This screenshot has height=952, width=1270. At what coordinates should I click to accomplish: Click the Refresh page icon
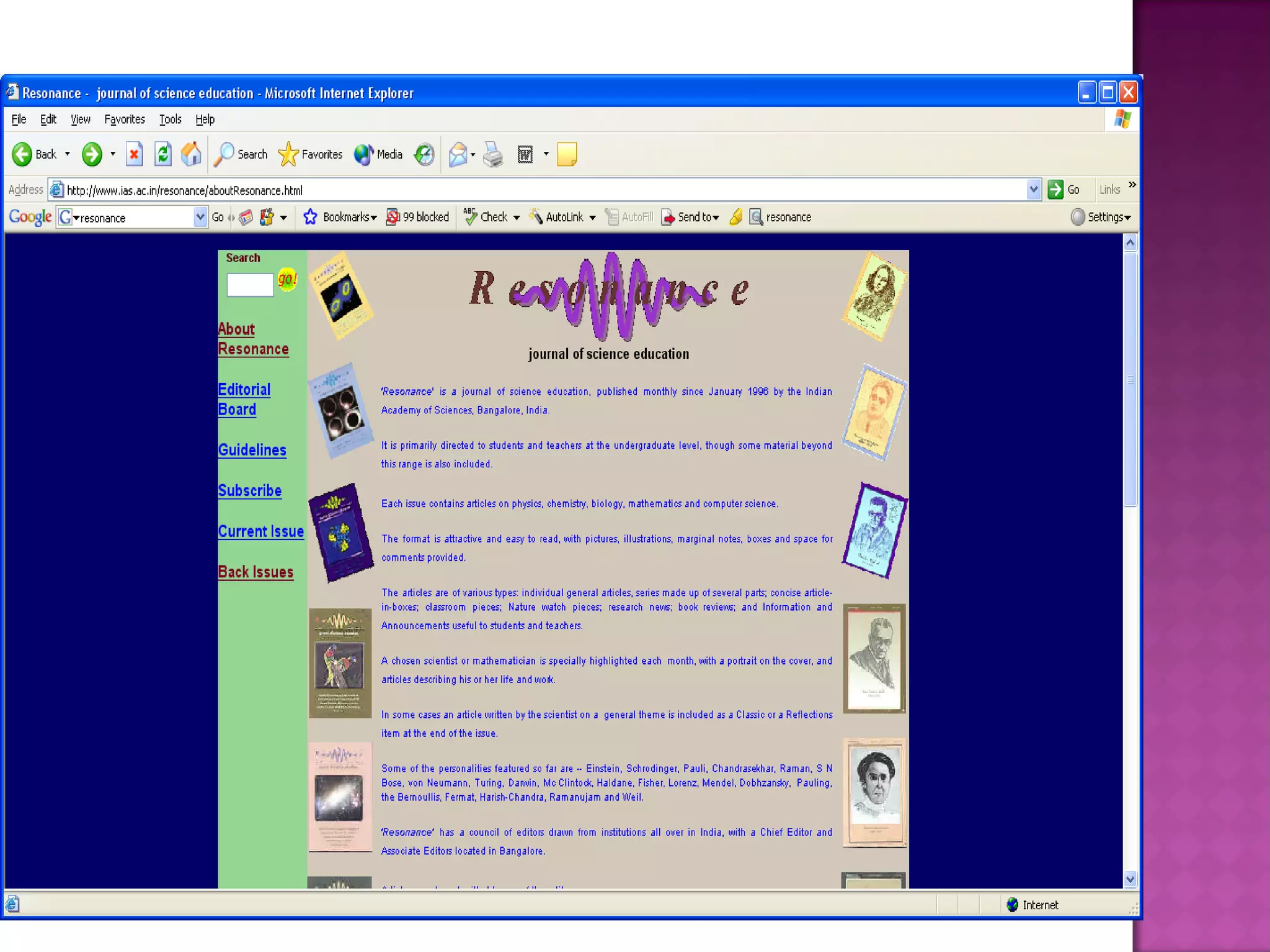click(162, 154)
